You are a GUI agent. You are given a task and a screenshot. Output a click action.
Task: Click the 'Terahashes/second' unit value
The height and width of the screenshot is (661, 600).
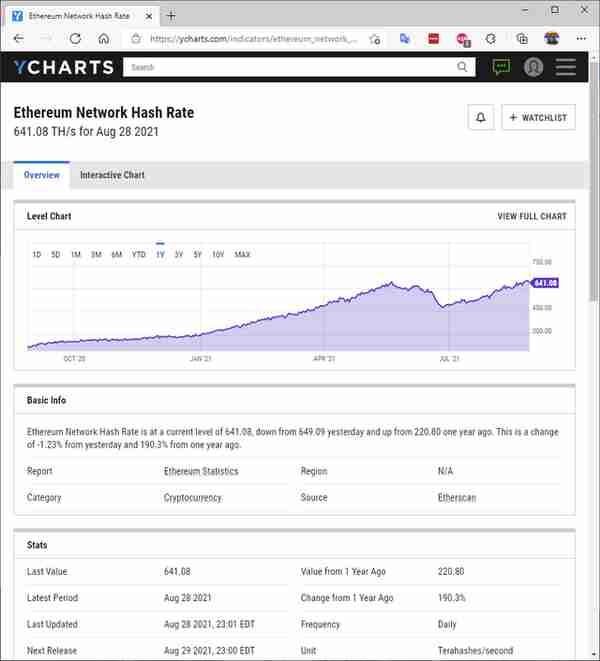[476, 650]
